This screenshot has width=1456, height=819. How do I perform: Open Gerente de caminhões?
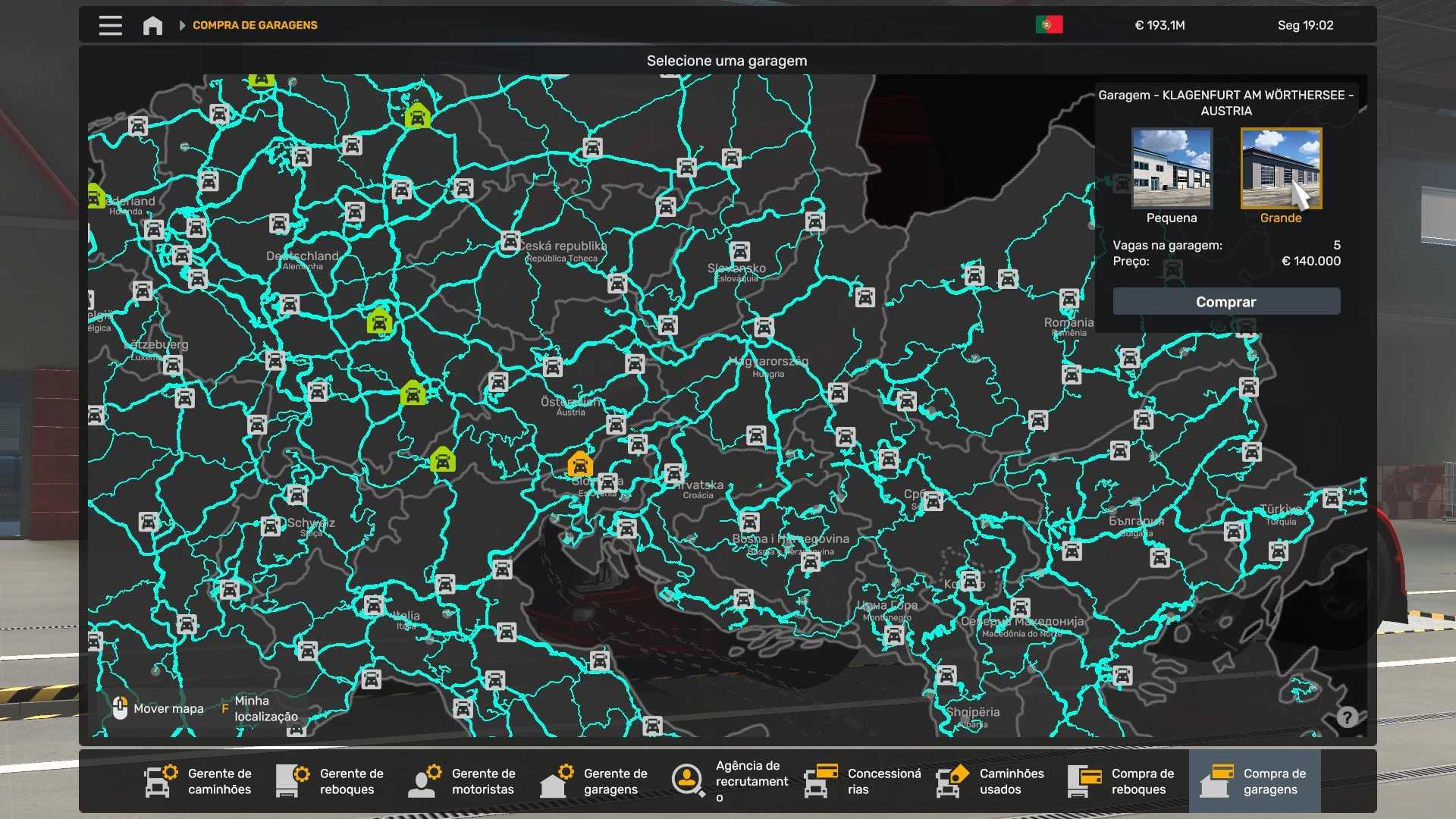[x=199, y=781]
